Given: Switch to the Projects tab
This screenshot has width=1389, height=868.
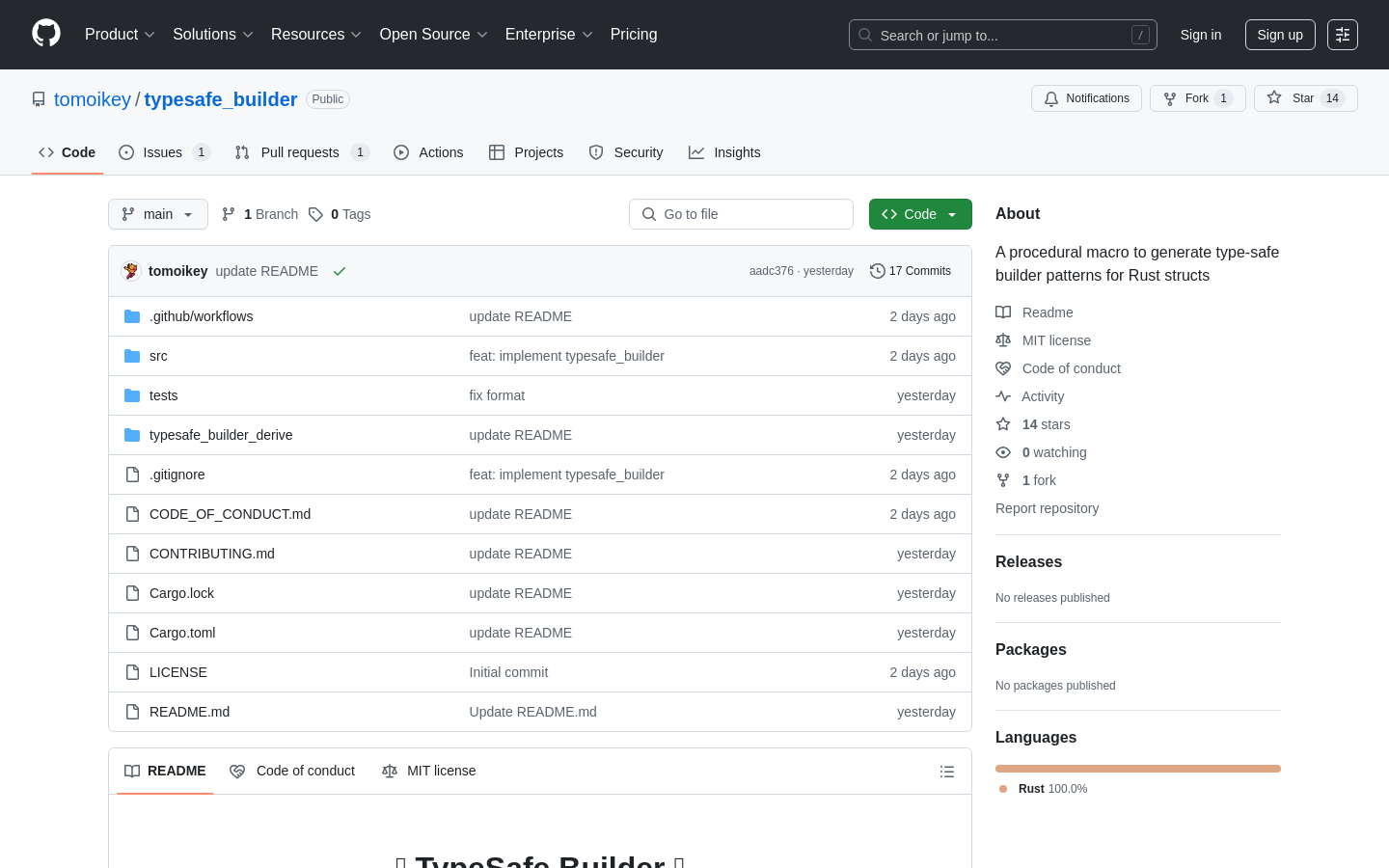Looking at the screenshot, I should [526, 152].
